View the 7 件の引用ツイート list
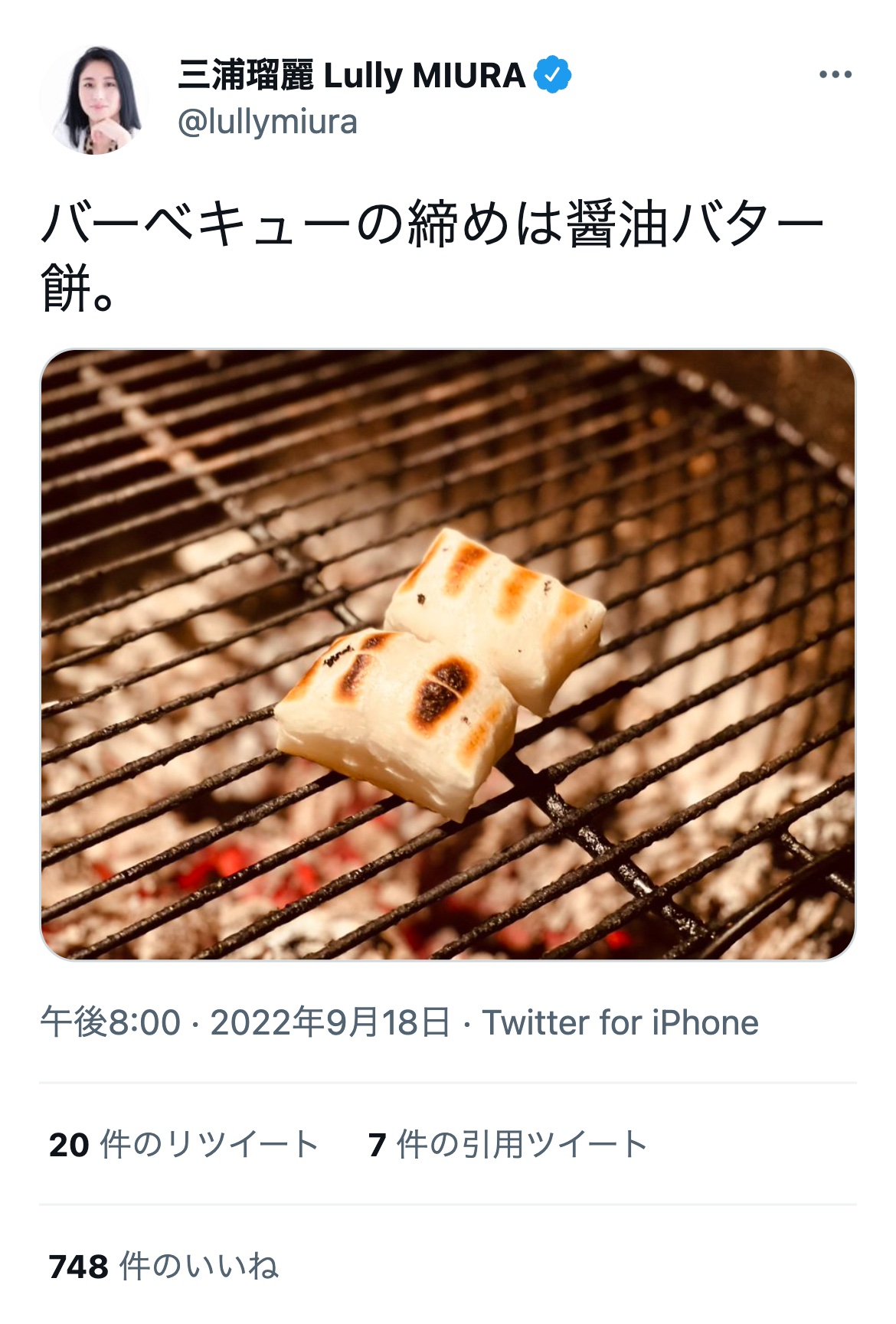Screen dimensions: 896x1324 point(508,1145)
